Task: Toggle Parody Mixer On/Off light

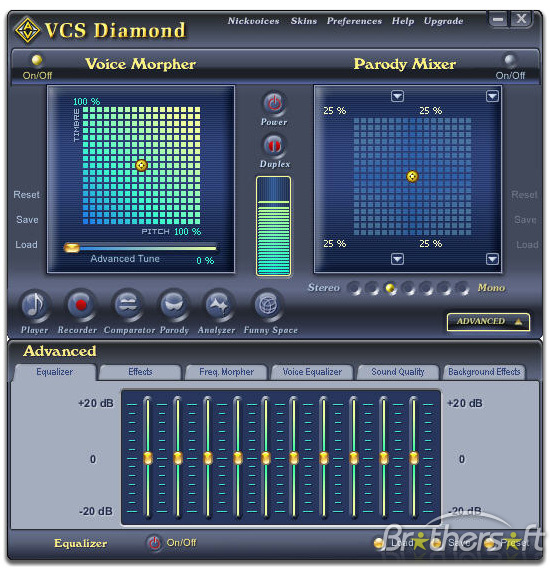Action: (x=510, y=60)
